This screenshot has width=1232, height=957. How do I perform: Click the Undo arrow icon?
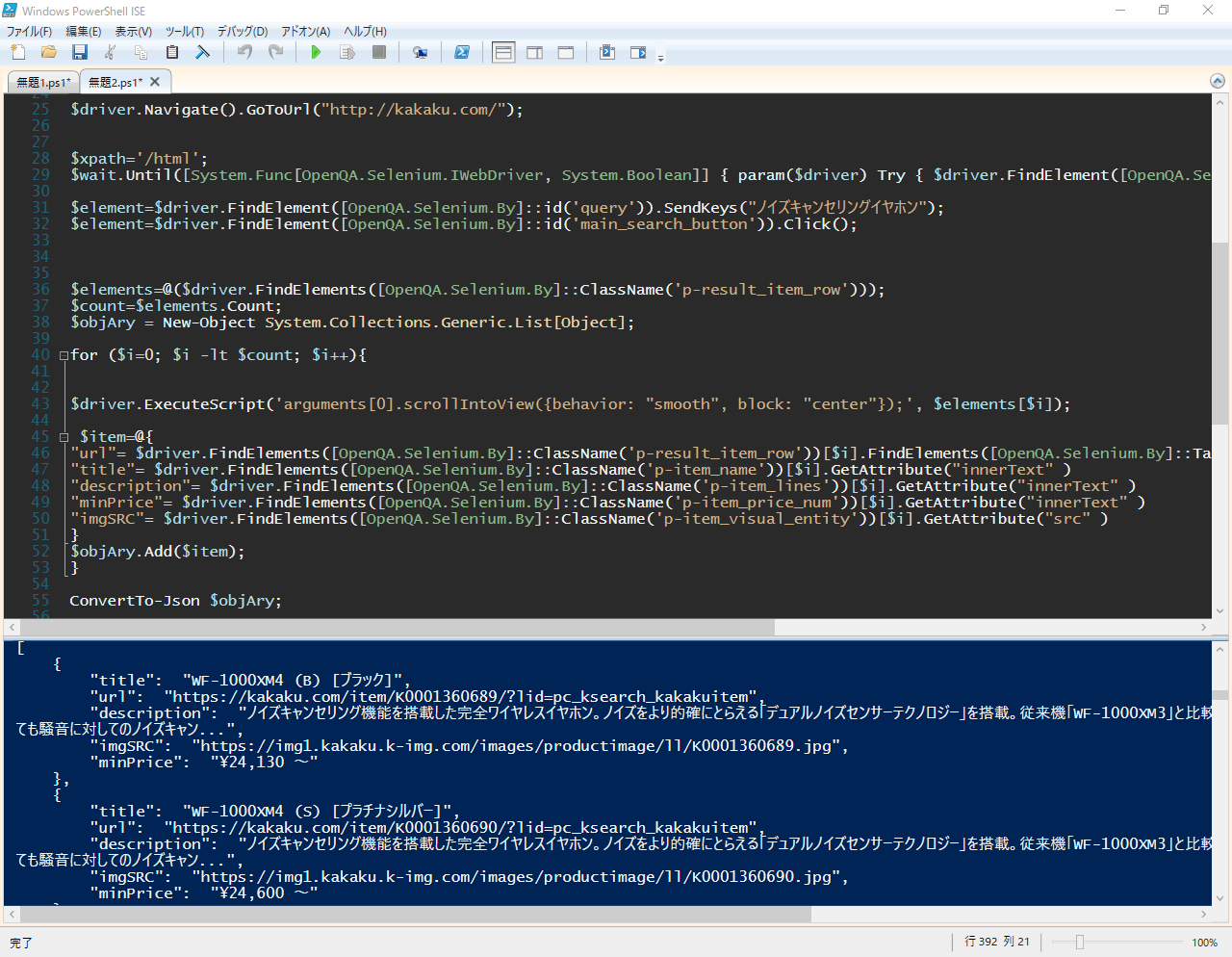click(x=244, y=52)
